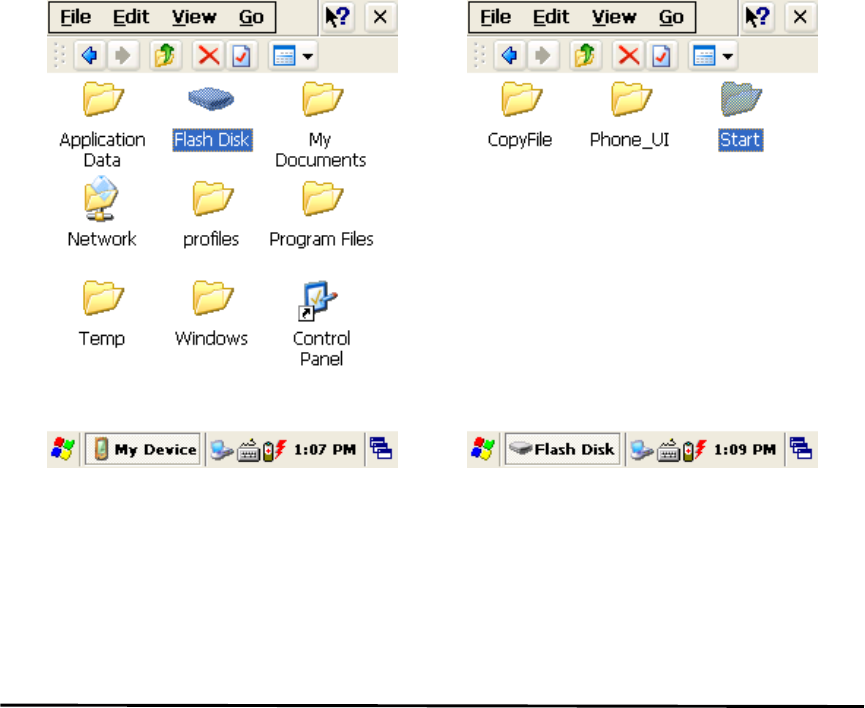Click the What's This help button in the Flash Disk window
Screen dimensions: 865x708
point(757,17)
